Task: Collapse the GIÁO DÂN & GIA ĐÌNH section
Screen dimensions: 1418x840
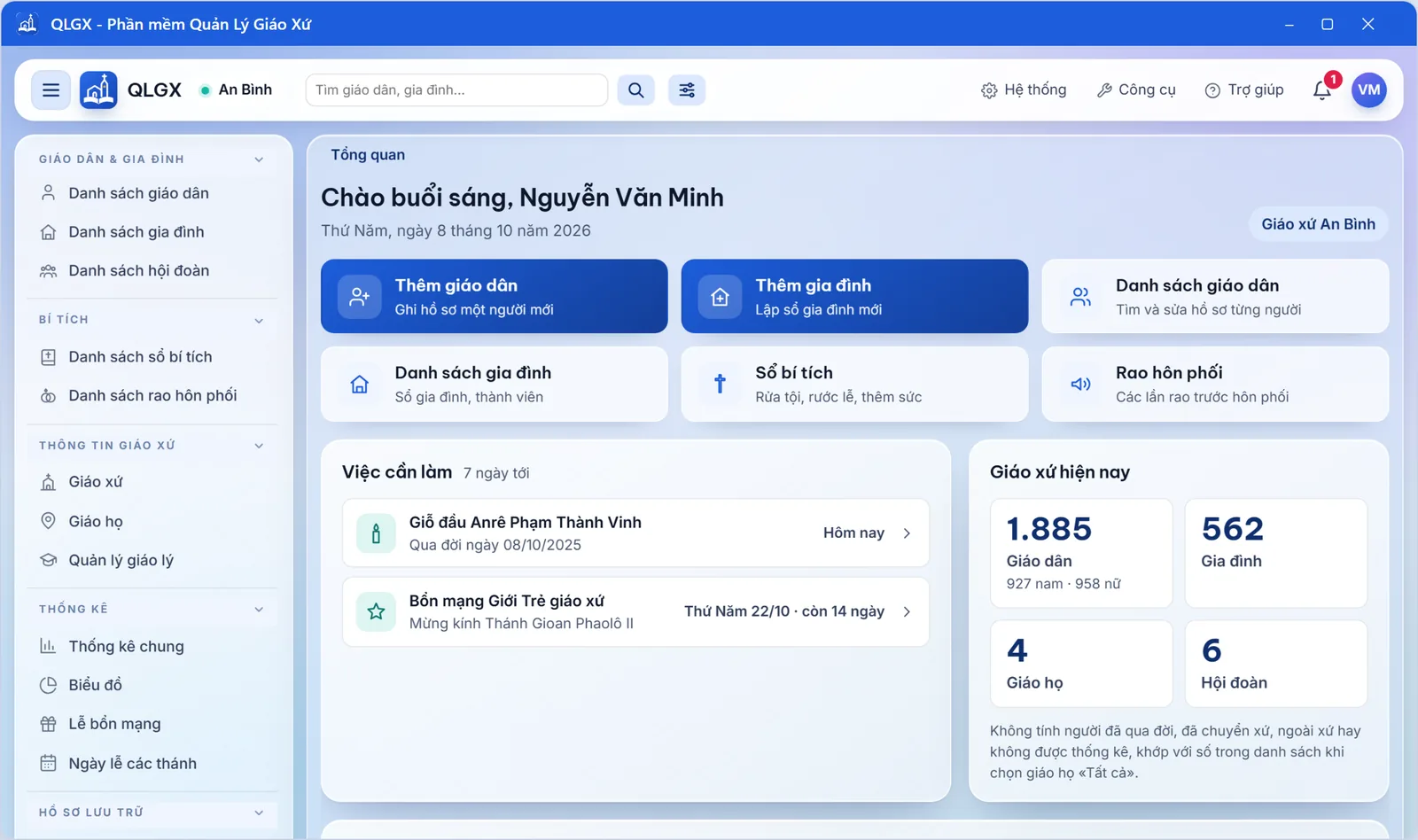Action: pyautogui.click(x=259, y=159)
